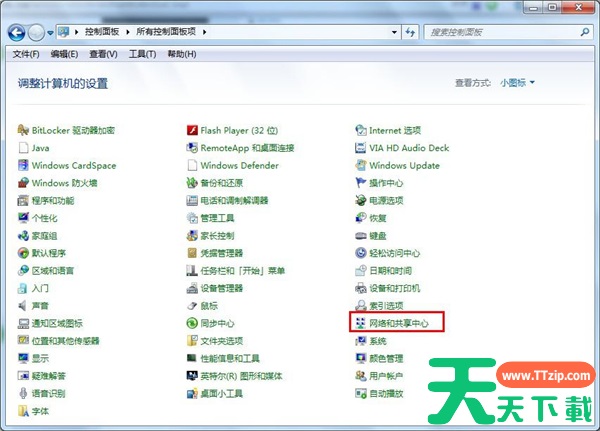Viewport: 600px width, 431px height.
Task: Open the 轻松访问中心 item
Action: tap(395, 253)
